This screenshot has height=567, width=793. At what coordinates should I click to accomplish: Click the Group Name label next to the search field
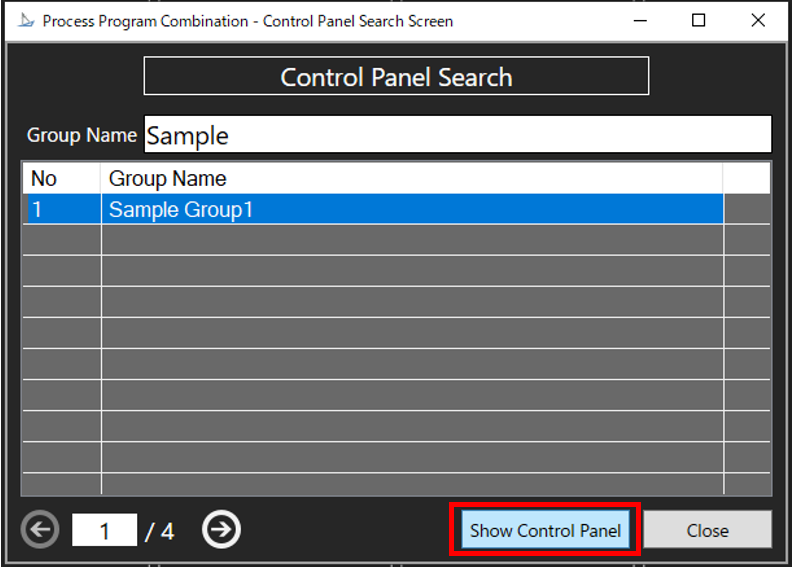point(81,135)
